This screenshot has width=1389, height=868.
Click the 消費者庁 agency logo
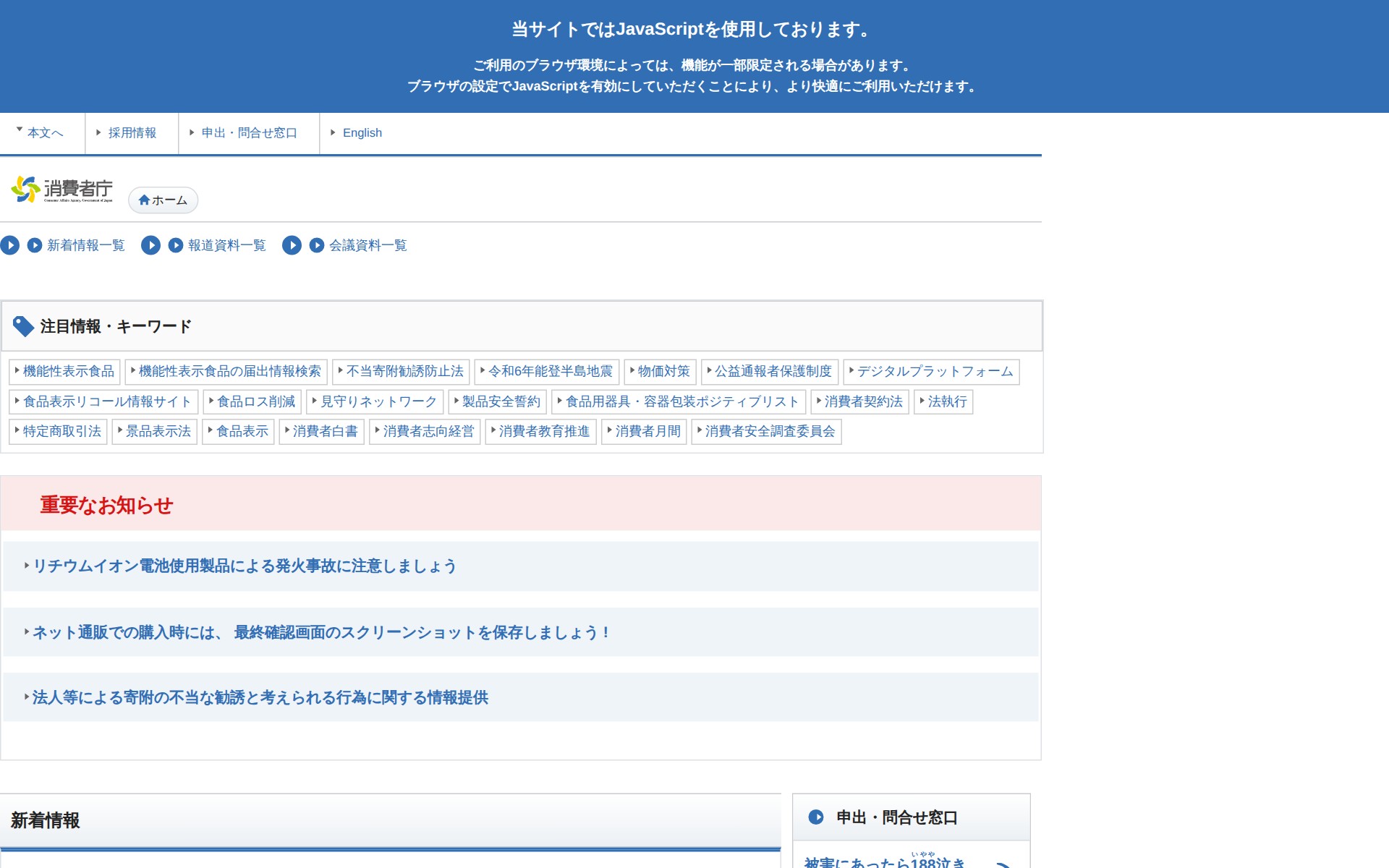point(64,190)
